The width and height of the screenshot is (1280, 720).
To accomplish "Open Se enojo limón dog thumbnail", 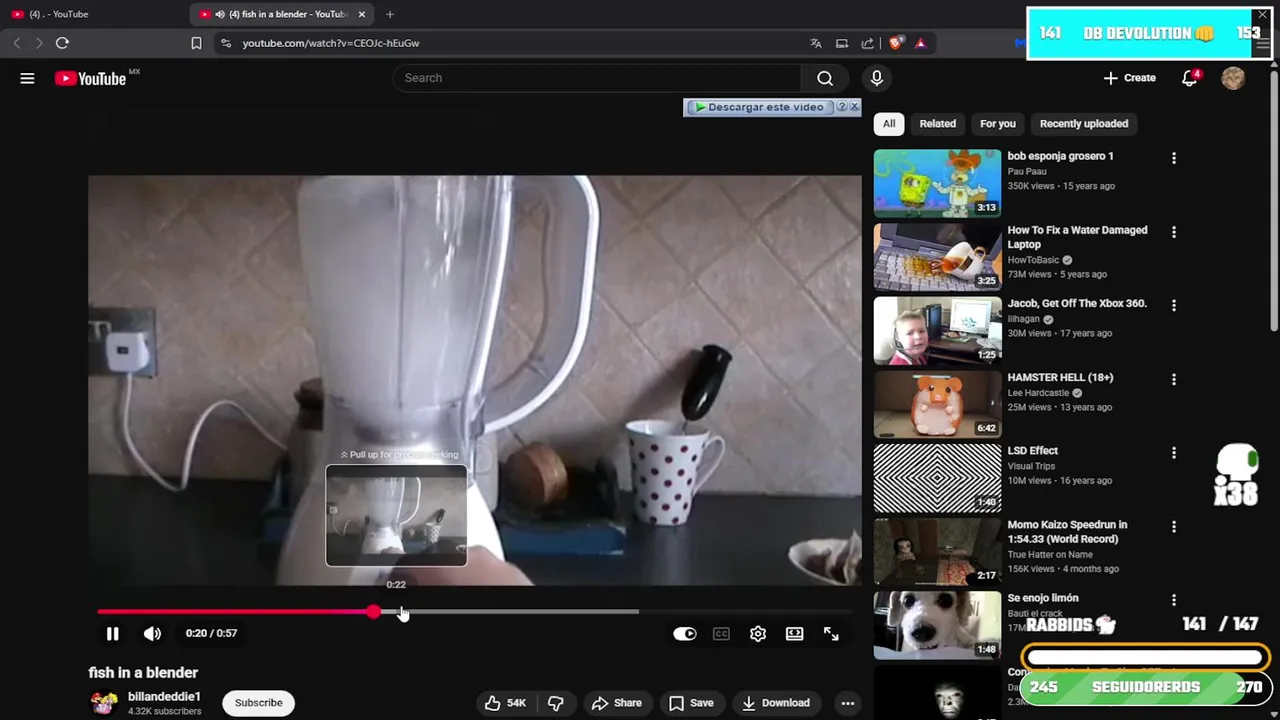I will pyautogui.click(x=937, y=625).
